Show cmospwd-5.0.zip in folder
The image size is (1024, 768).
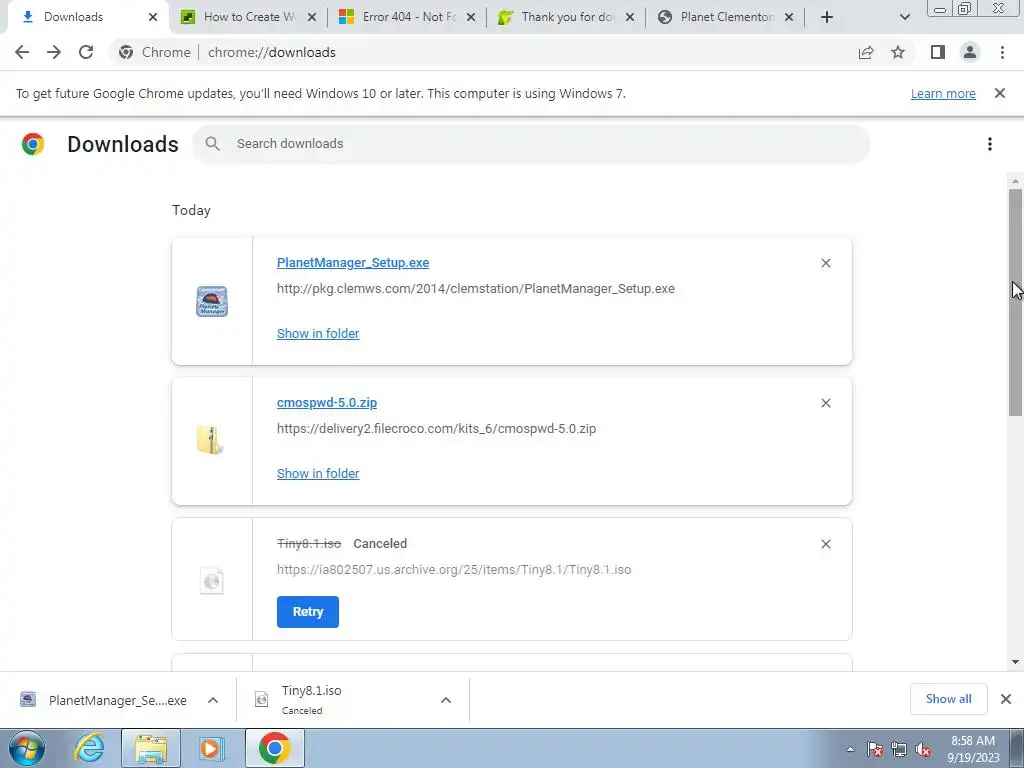click(318, 473)
